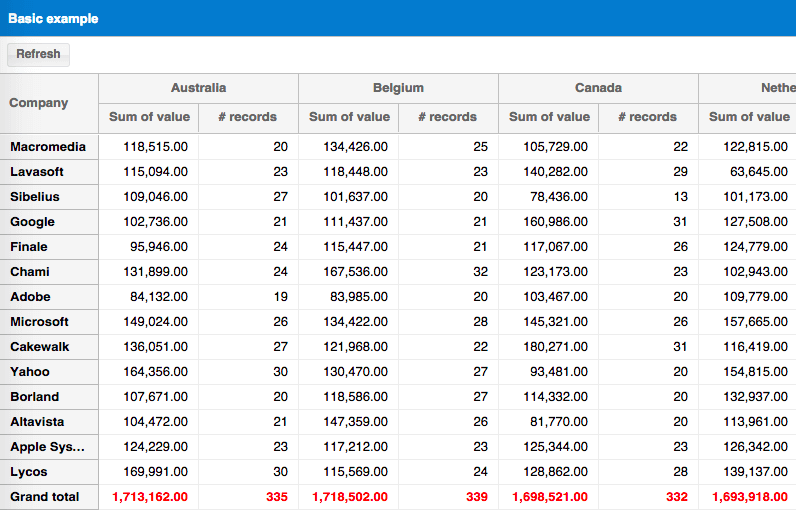The width and height of the screenshot is (796, 510).
Task: Click grand total 1,718,502.00
Action: coord(349,497)
